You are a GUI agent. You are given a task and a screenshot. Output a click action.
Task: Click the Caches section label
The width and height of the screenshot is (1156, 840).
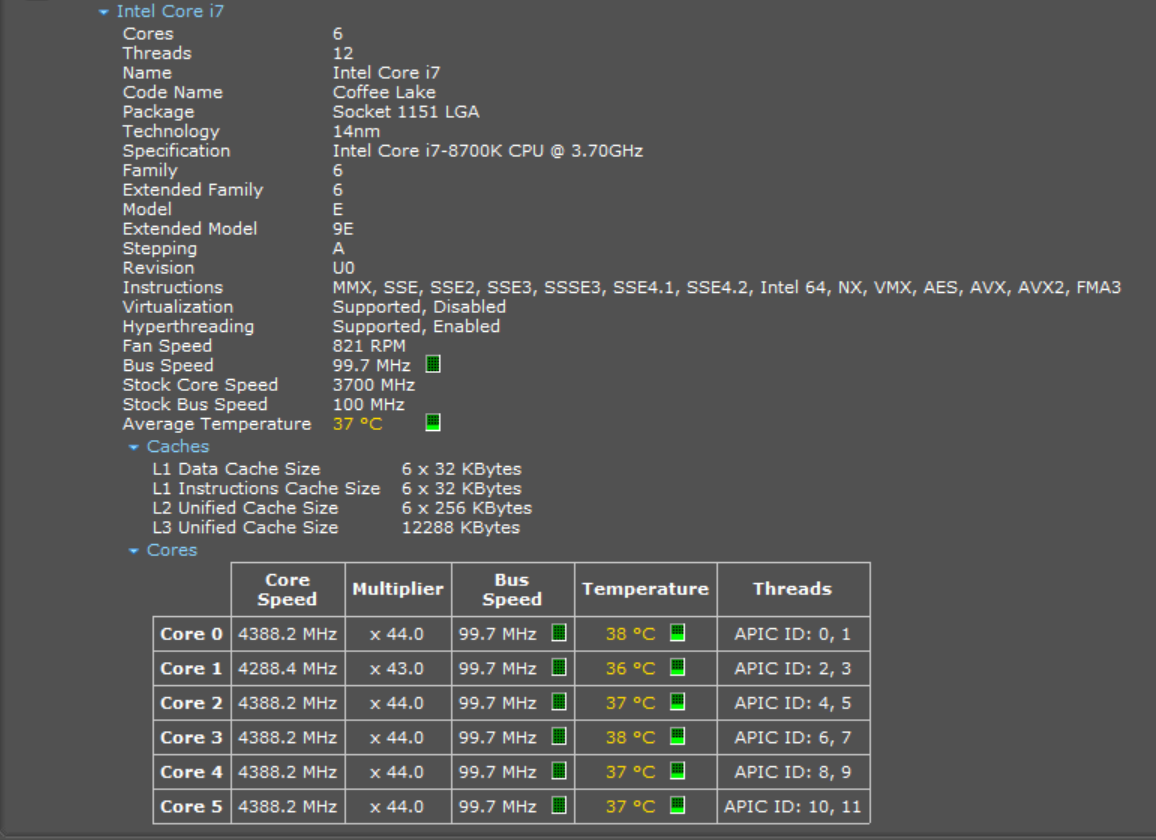coord(178,446)
